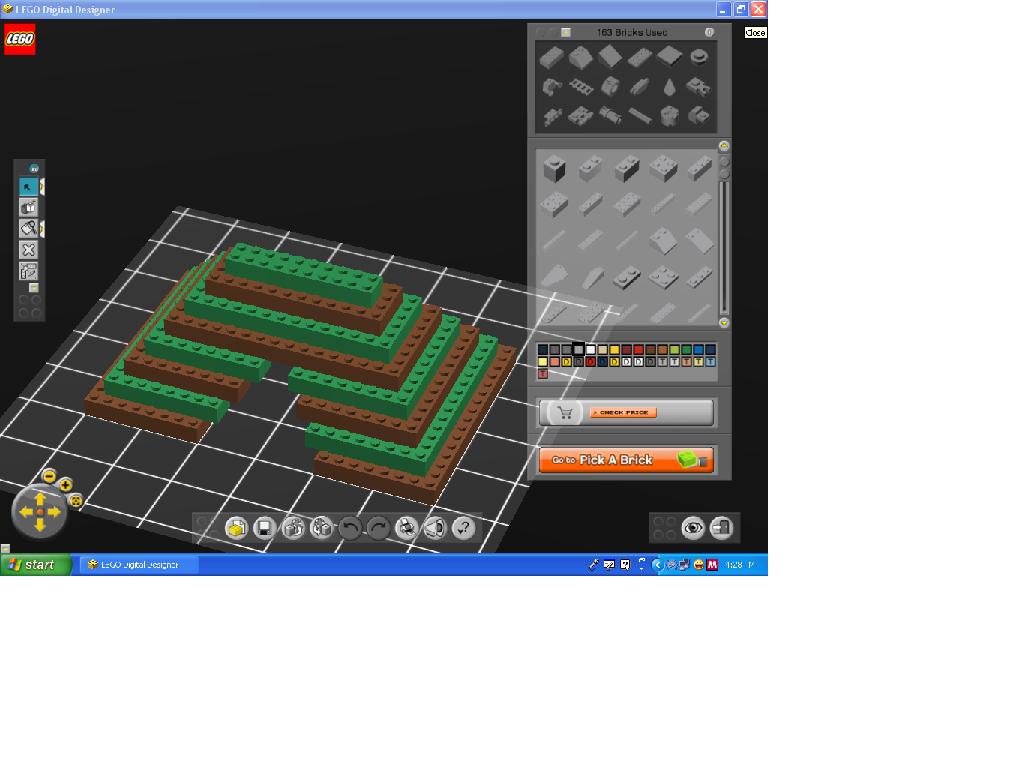Pick the bright blue color swatch

click(x=699, y=350)
